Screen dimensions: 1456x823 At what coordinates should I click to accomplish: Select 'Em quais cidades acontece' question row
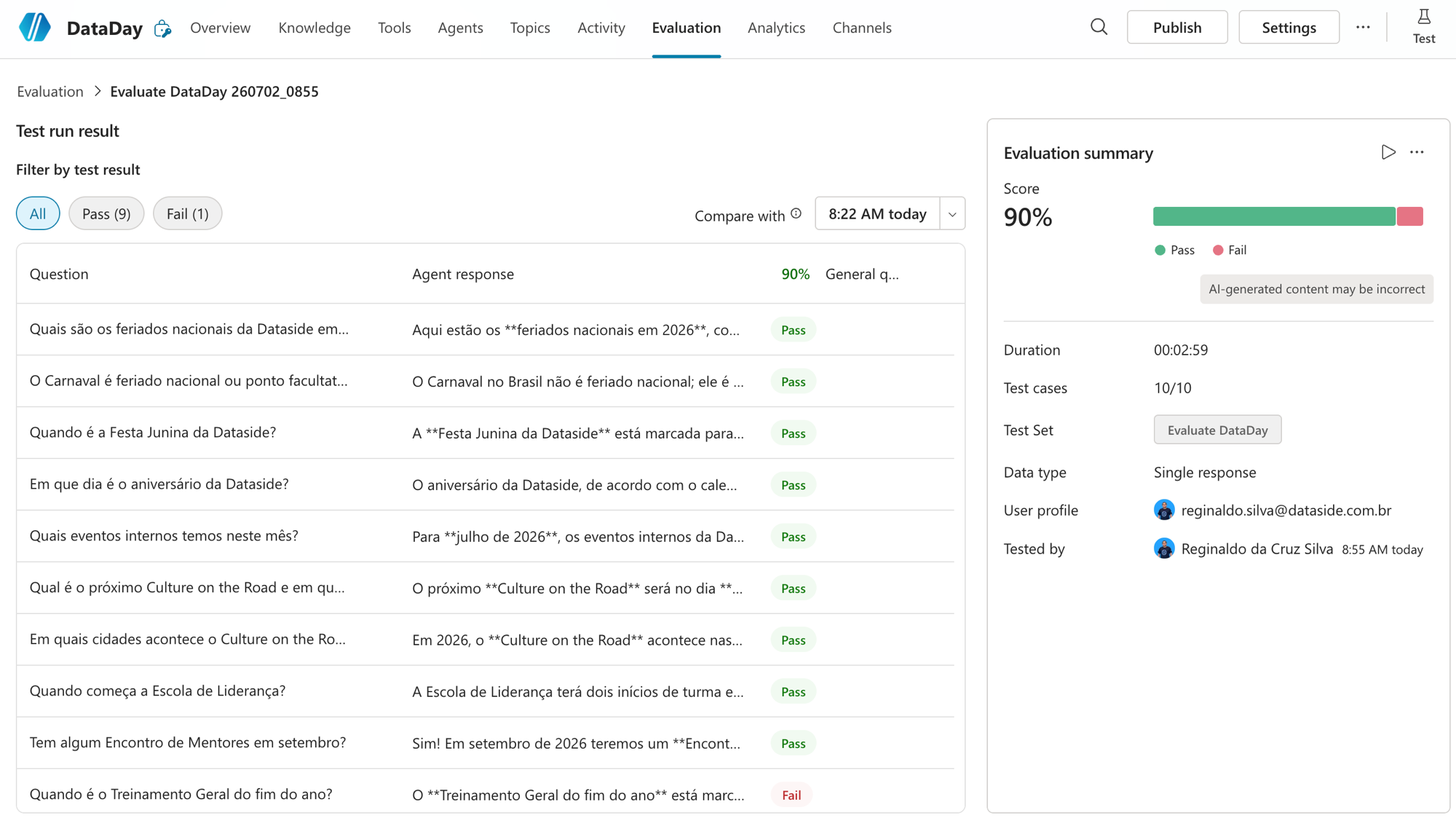click(486, 639)
